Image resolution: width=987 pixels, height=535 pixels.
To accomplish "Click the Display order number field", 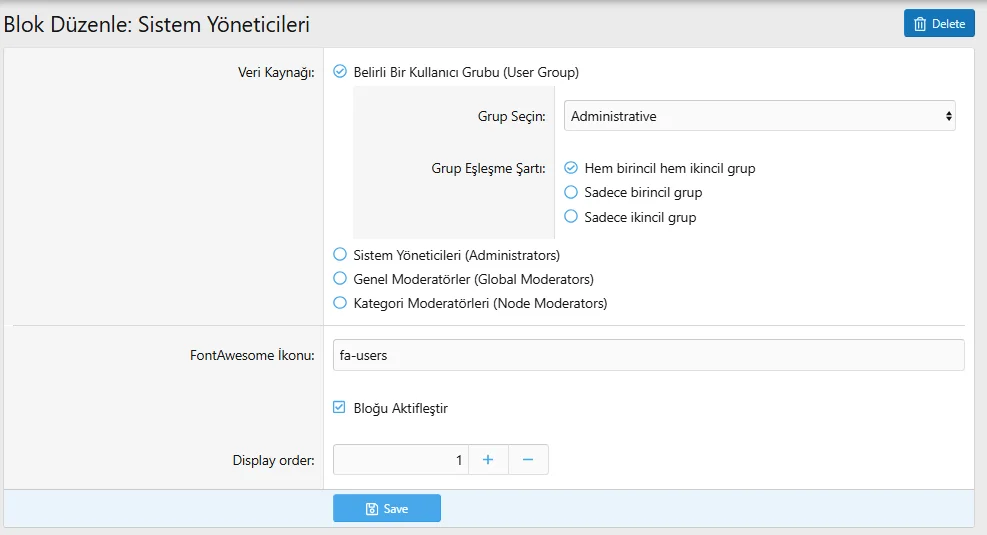I will pos(400,460).
